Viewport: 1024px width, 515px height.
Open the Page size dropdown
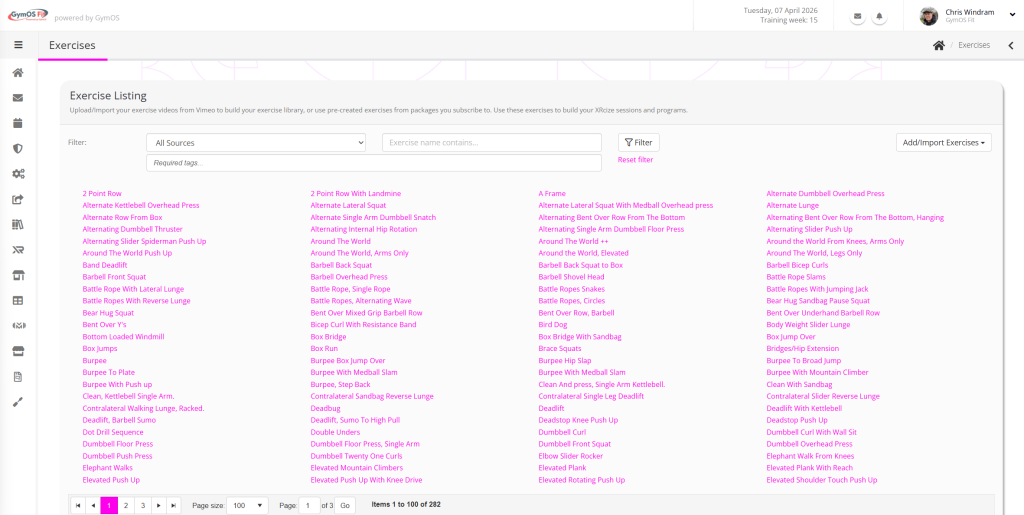[x=247, y=506]
